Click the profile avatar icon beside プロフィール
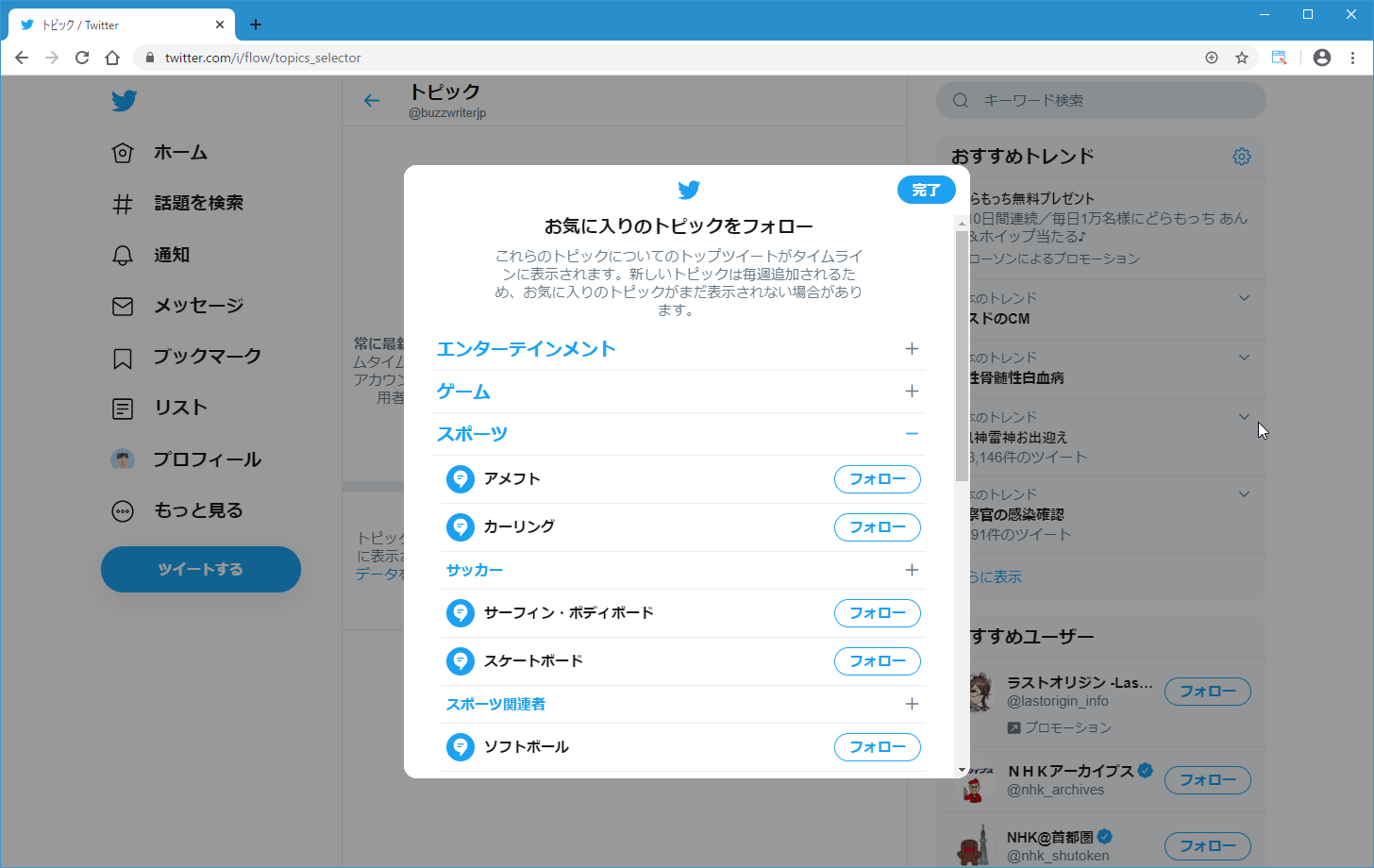Image resolution: width=1374 pixels, height=868 pixels. [123, 459]
